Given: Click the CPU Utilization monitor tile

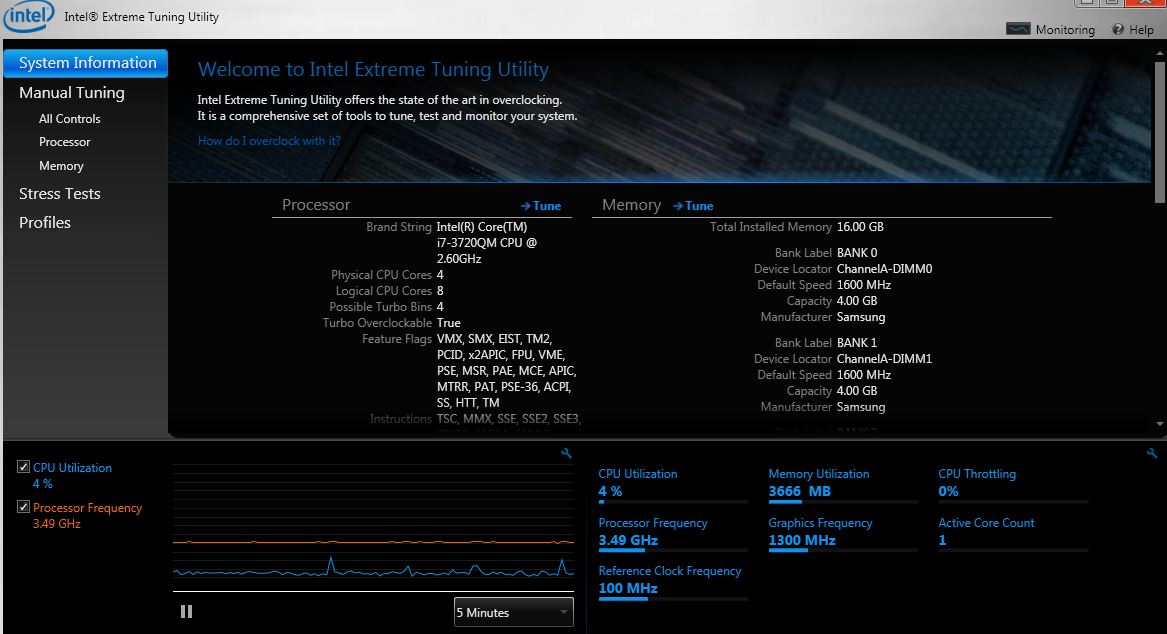Looking at the screenshot, I should 673,487.
